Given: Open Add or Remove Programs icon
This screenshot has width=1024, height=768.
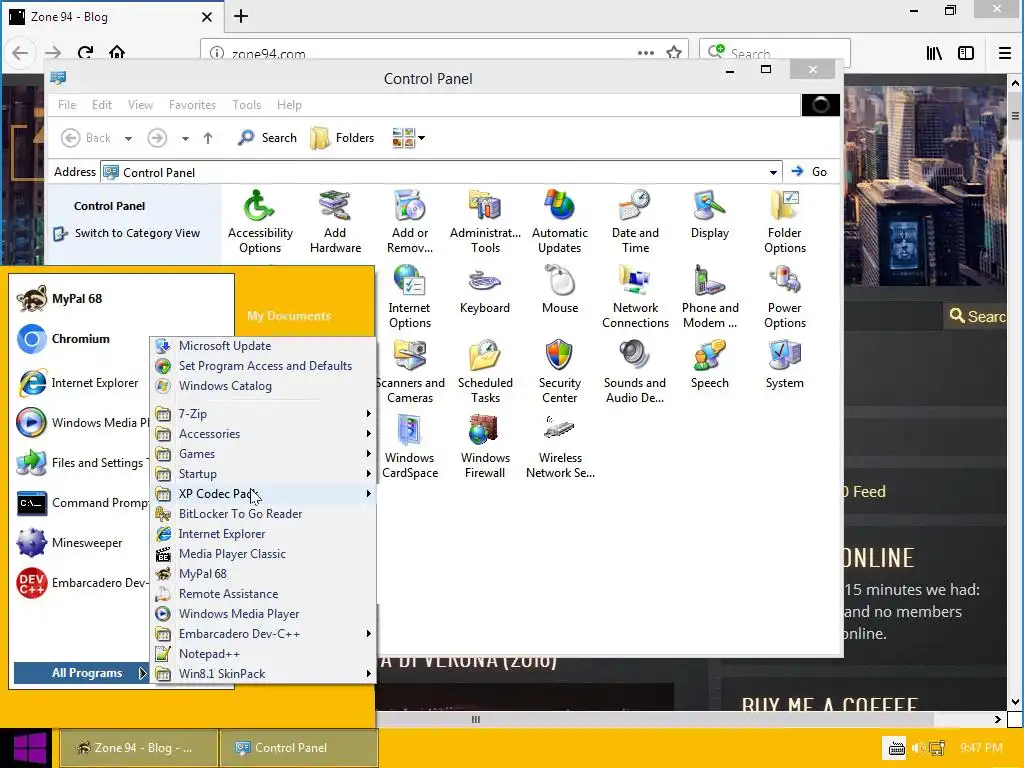Looking at the screenshot, I should click(x=410, y=222).
